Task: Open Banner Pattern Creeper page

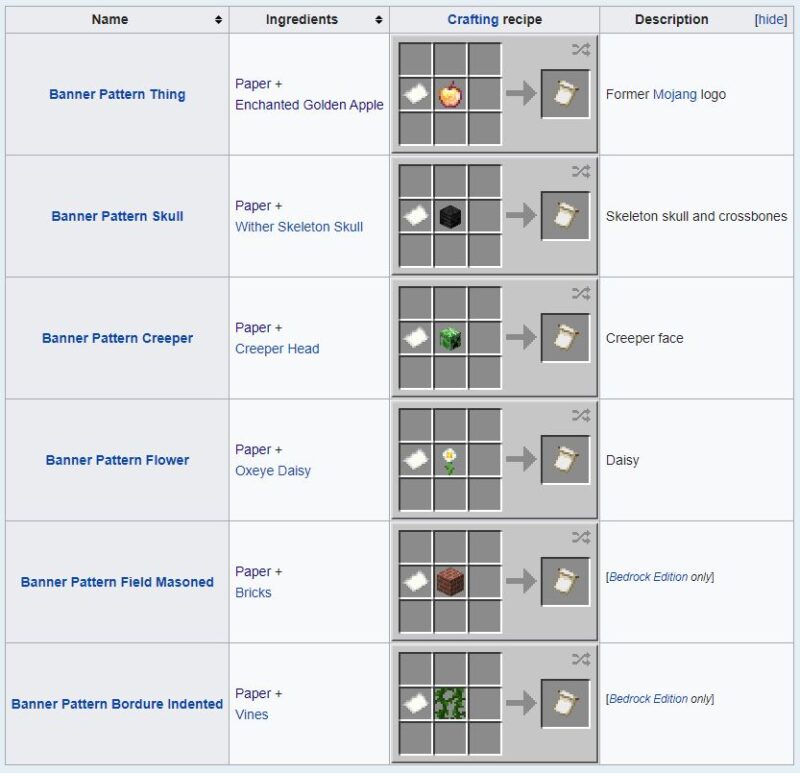Action: [117, 338]
